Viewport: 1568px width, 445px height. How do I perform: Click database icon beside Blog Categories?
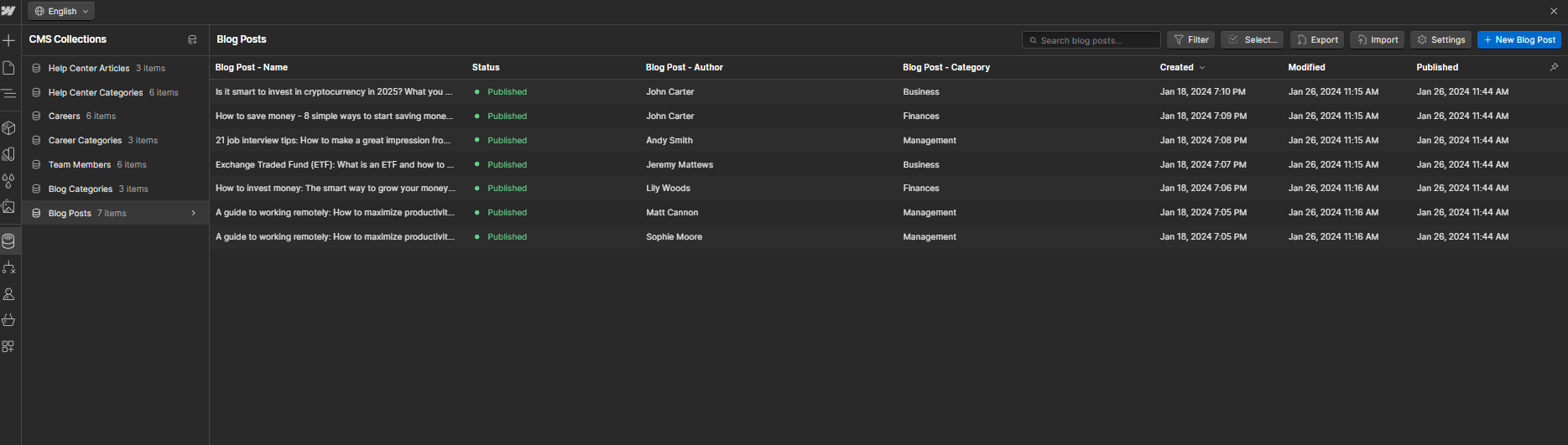tap(36, 189)
